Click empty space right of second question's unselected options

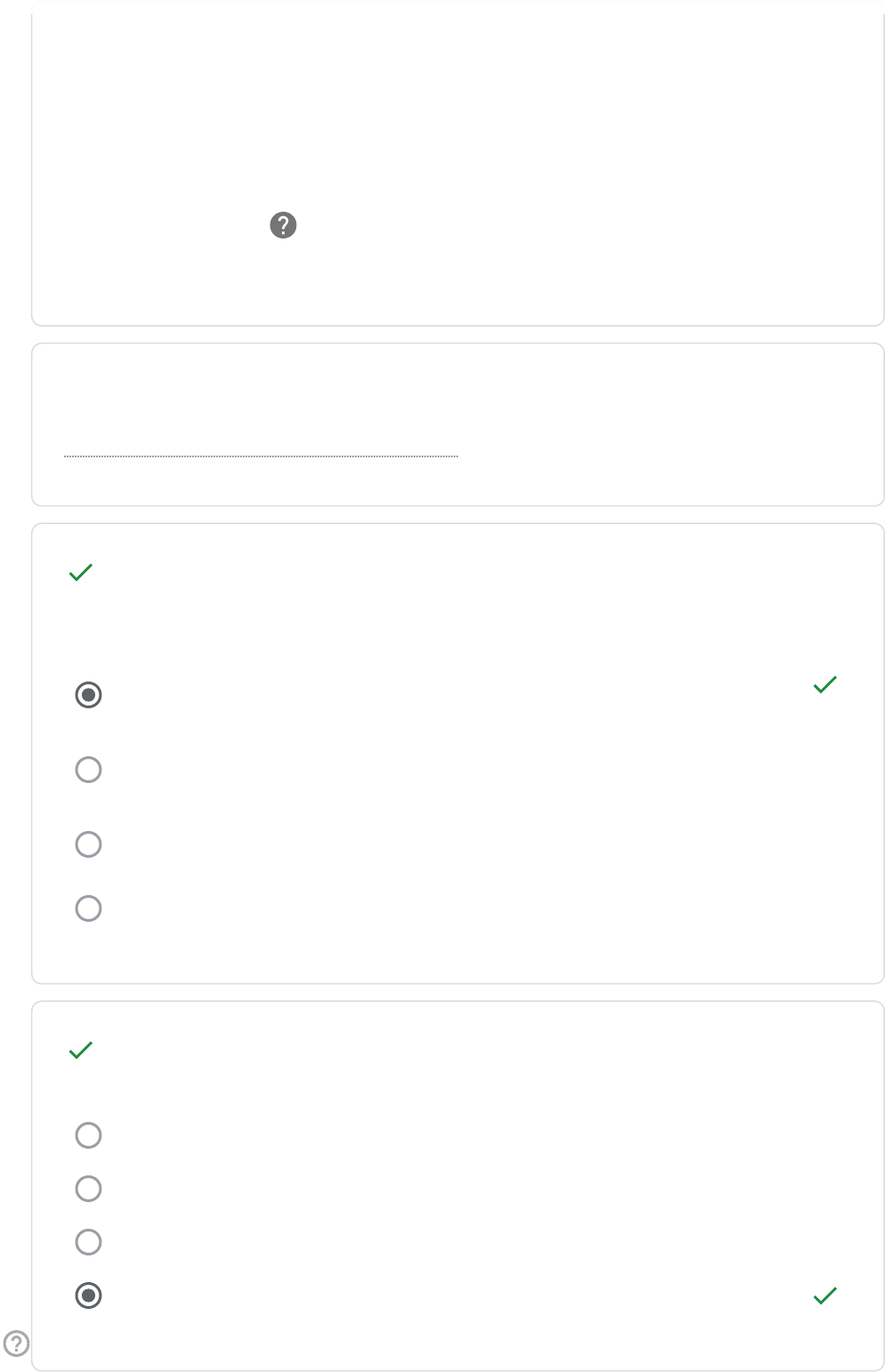coord(534,1189)
